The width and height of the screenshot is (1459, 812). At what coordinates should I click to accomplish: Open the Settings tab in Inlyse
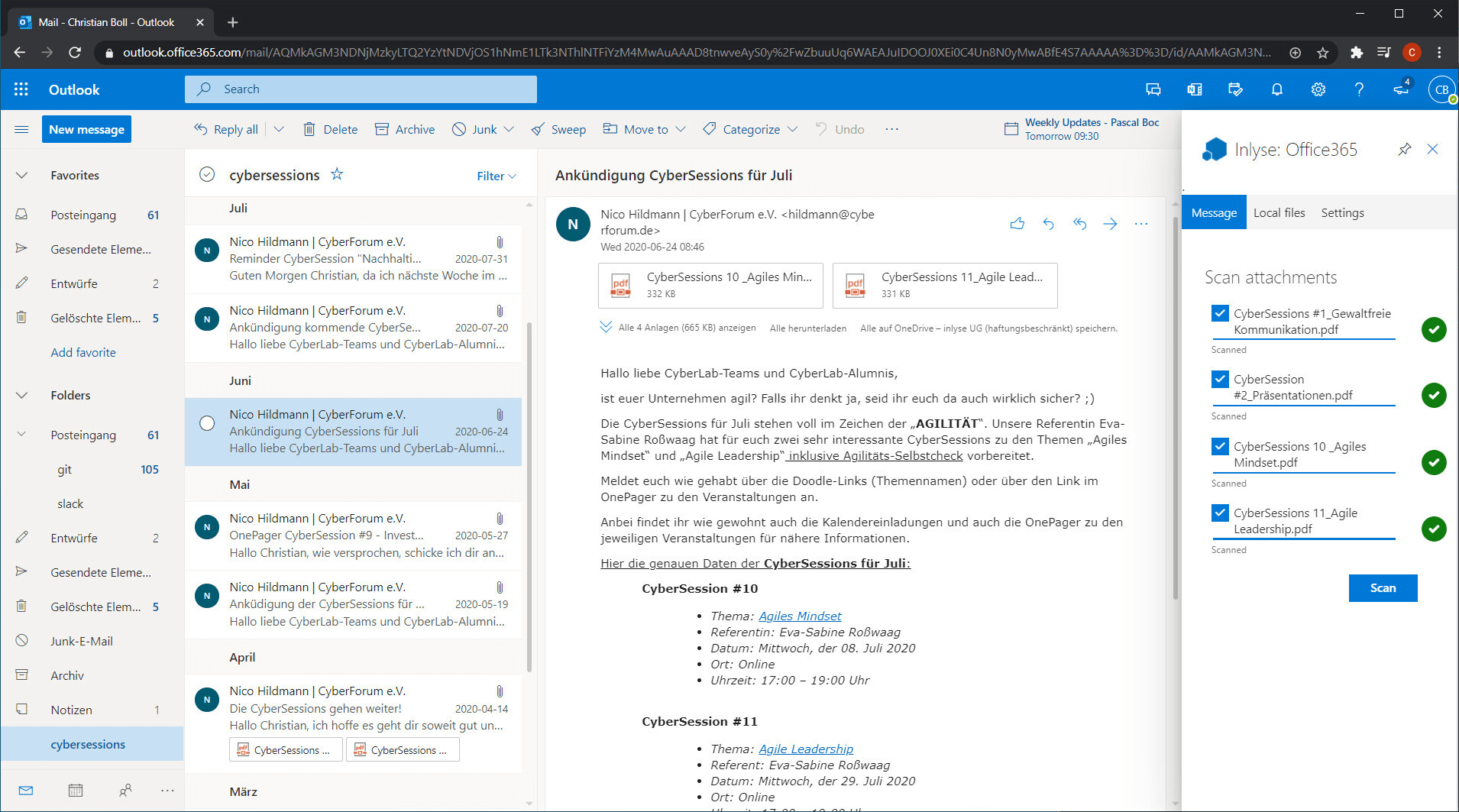tap(1342, 213)
